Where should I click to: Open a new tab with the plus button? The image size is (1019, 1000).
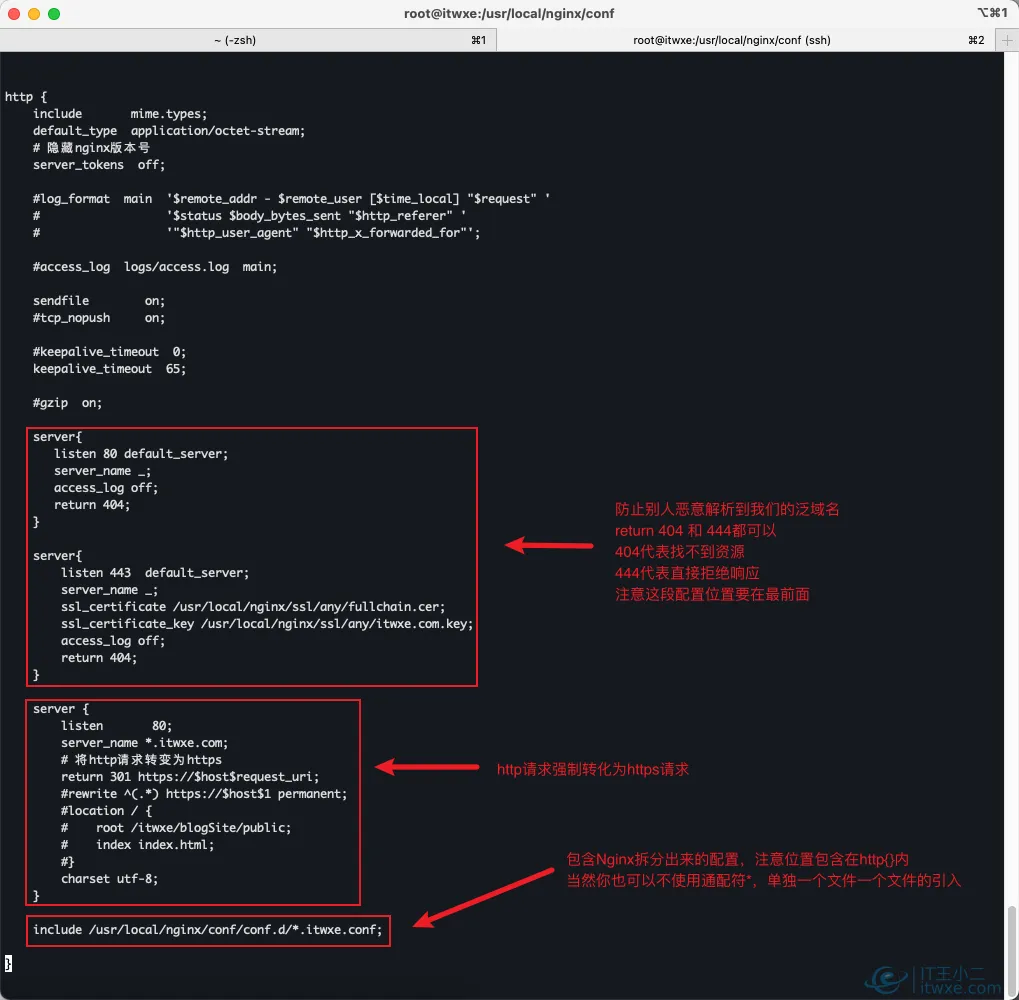tap(1005, 40)
